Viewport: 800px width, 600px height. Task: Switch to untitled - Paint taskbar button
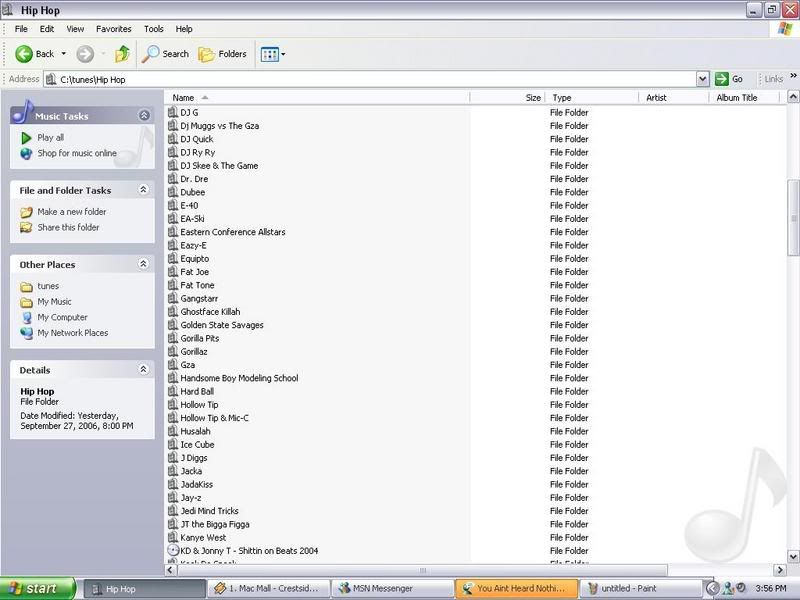[x=640, y=589]
